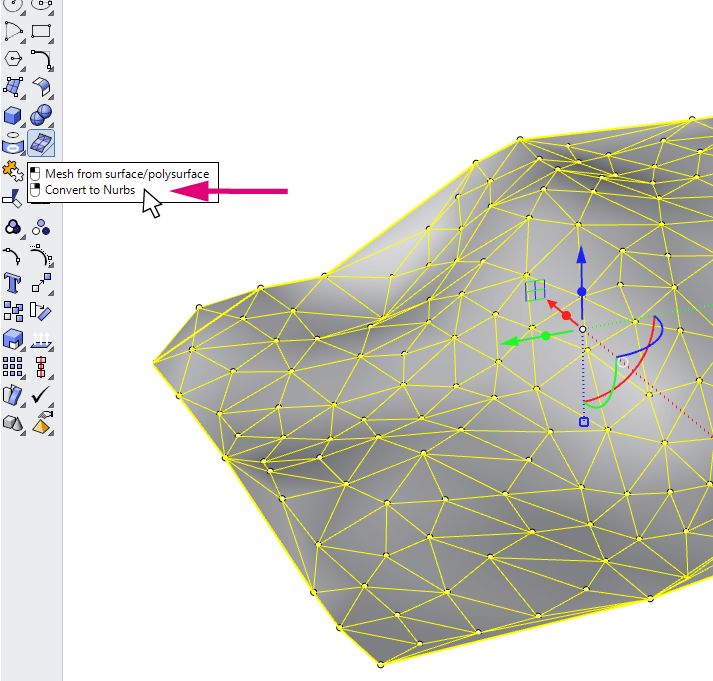Click the green dot on gumball Y axis

546,335
